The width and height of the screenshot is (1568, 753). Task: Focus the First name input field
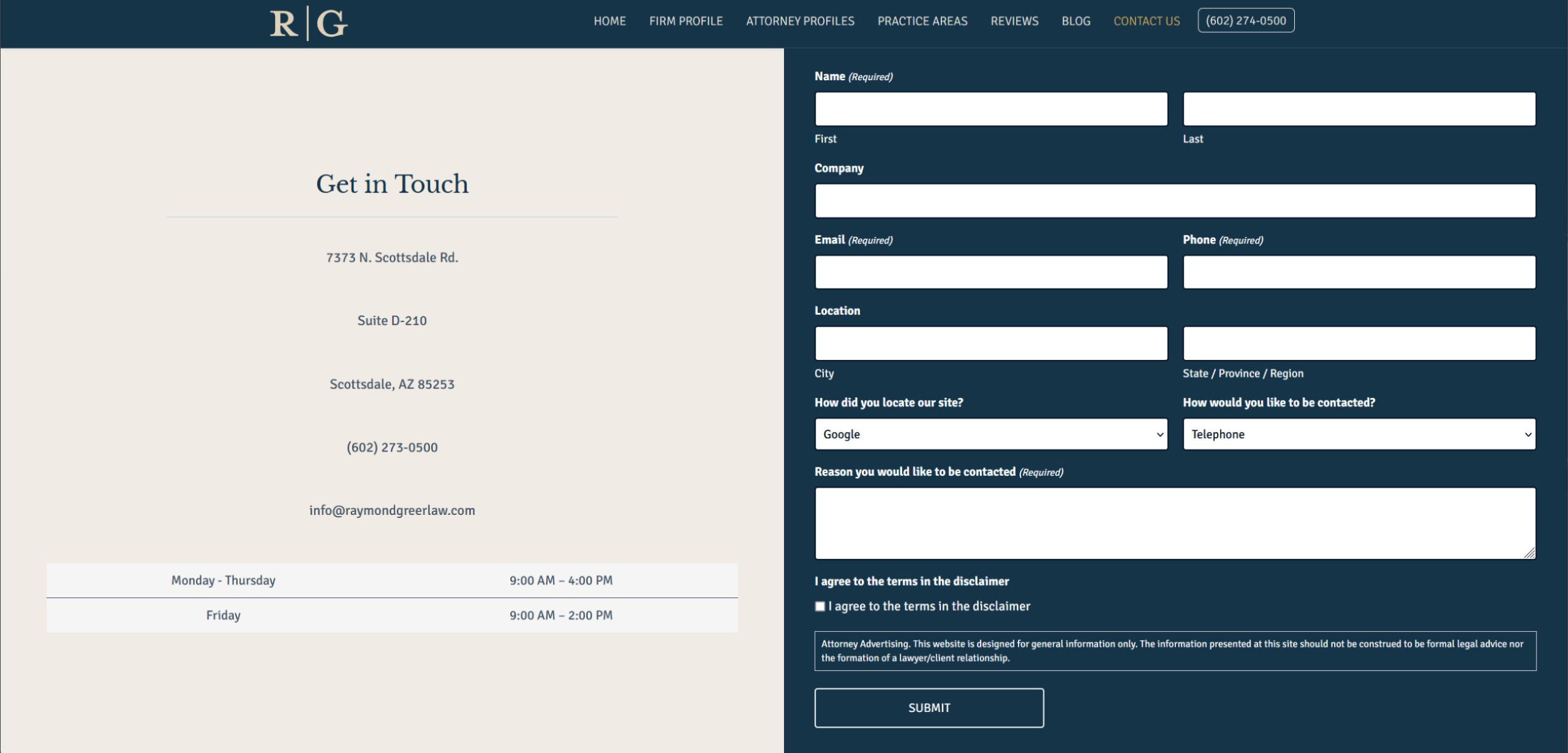[x=990, y=109]
